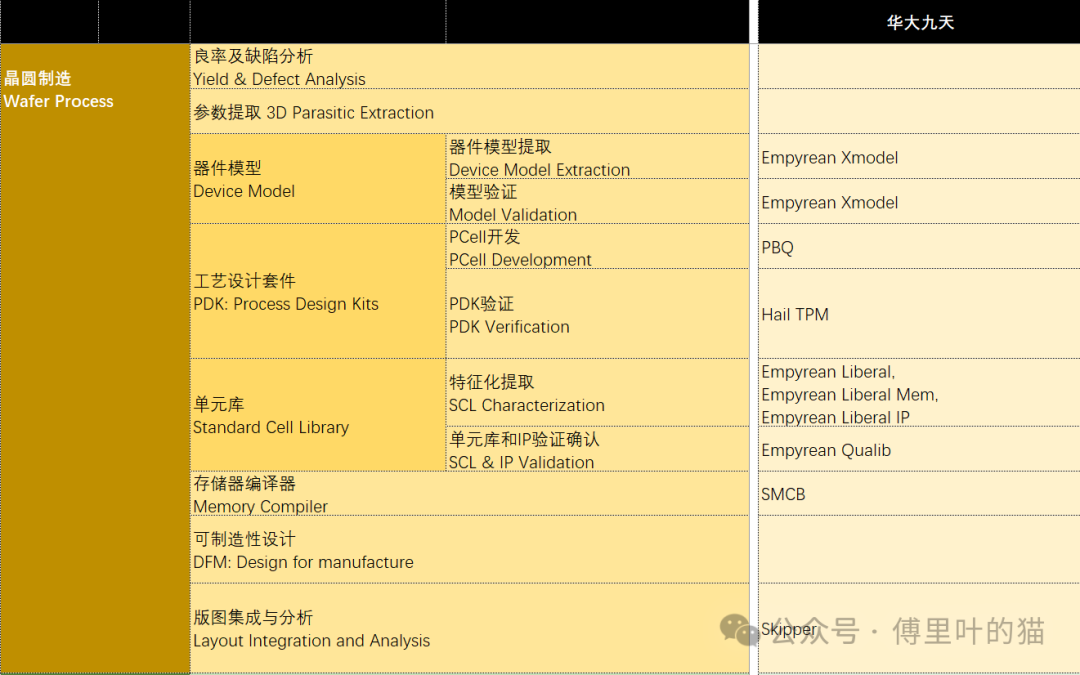This screenshot has width=1080, height=675.
Task: Click the Hail TPM entry
Action: tap(795, 314)
